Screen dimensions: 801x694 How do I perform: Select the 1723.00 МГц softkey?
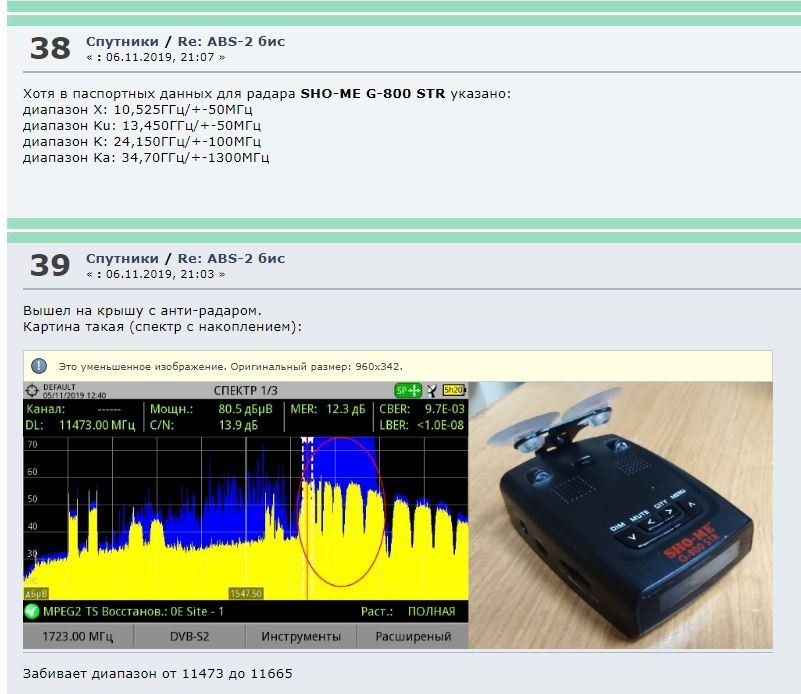78,636
